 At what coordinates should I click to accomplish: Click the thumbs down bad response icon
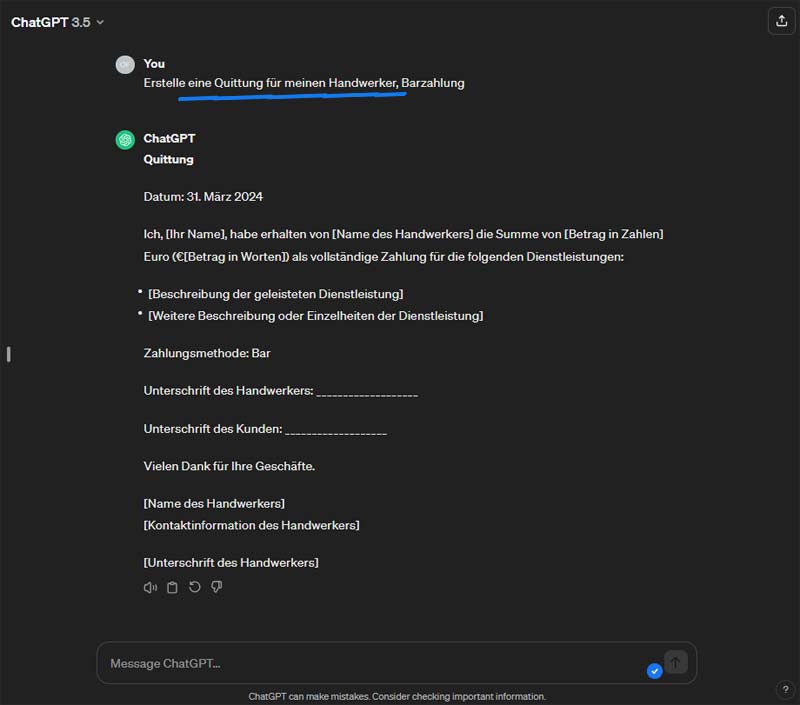click(217, 587)
